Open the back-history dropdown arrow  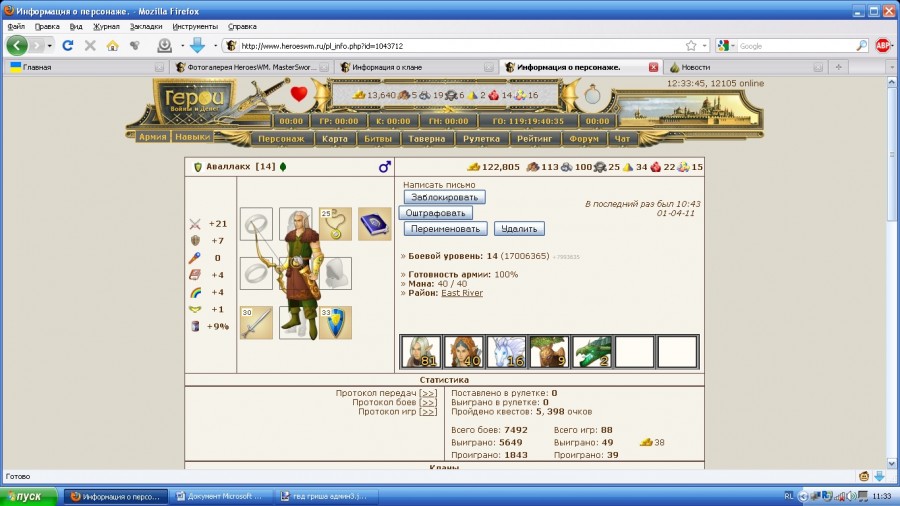tap(49, 46)
